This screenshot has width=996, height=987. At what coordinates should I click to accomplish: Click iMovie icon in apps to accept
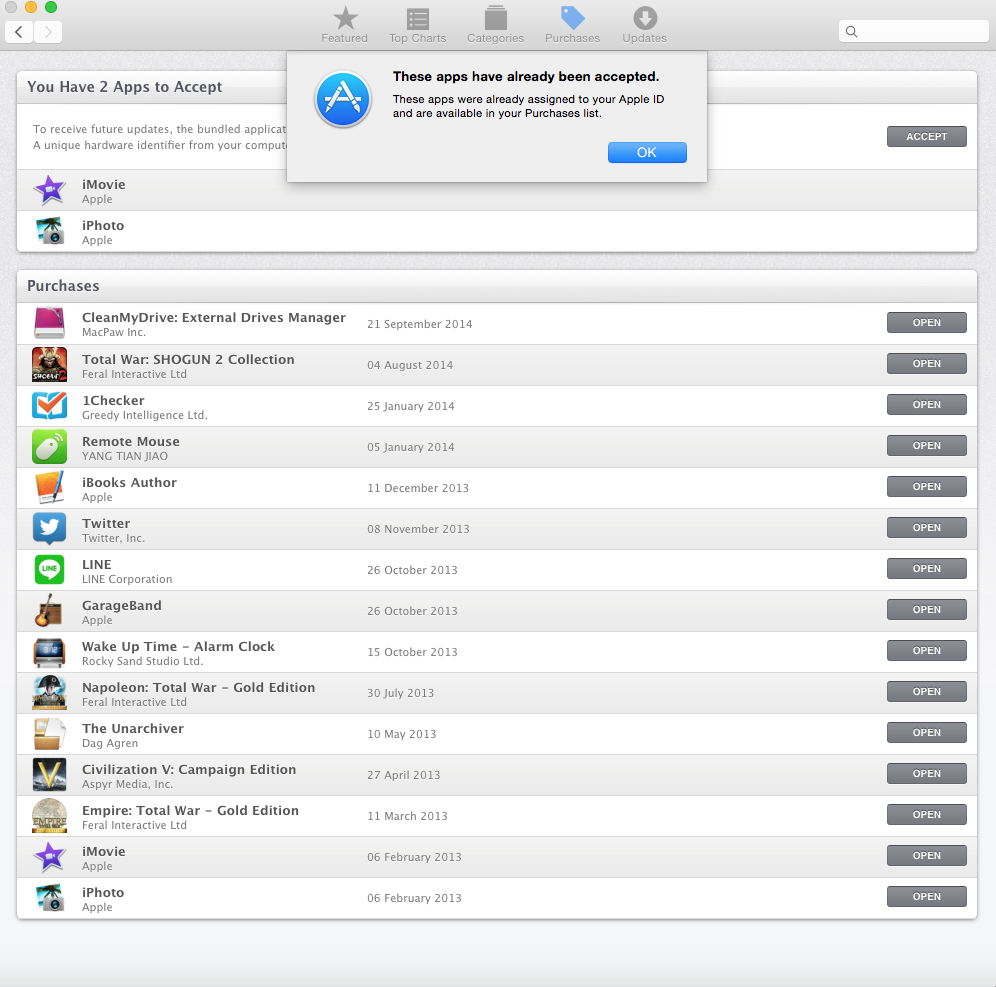click(50, 190)
